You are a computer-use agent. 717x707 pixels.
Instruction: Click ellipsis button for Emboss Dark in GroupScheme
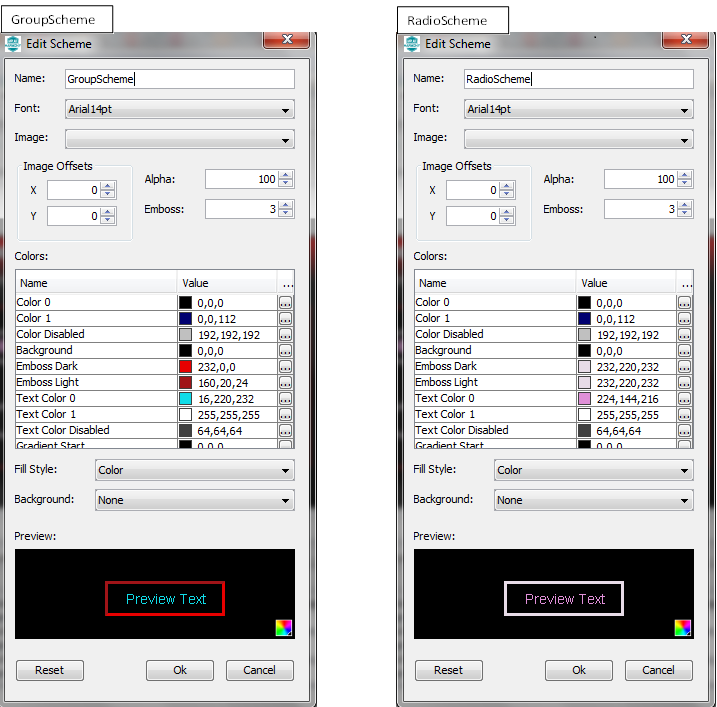click(285, 367)
